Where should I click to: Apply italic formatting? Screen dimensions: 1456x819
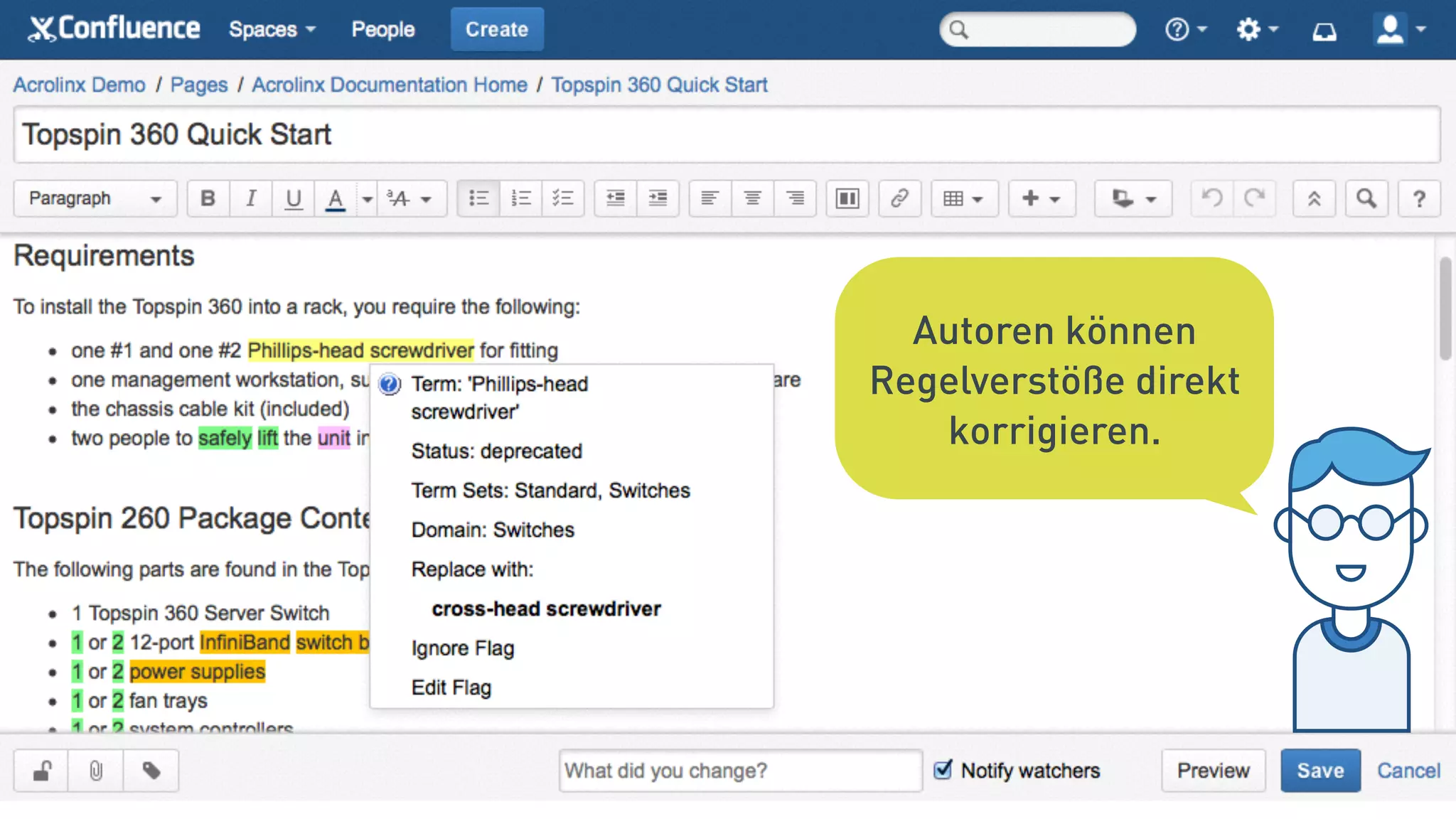click(x=250, y=198)
